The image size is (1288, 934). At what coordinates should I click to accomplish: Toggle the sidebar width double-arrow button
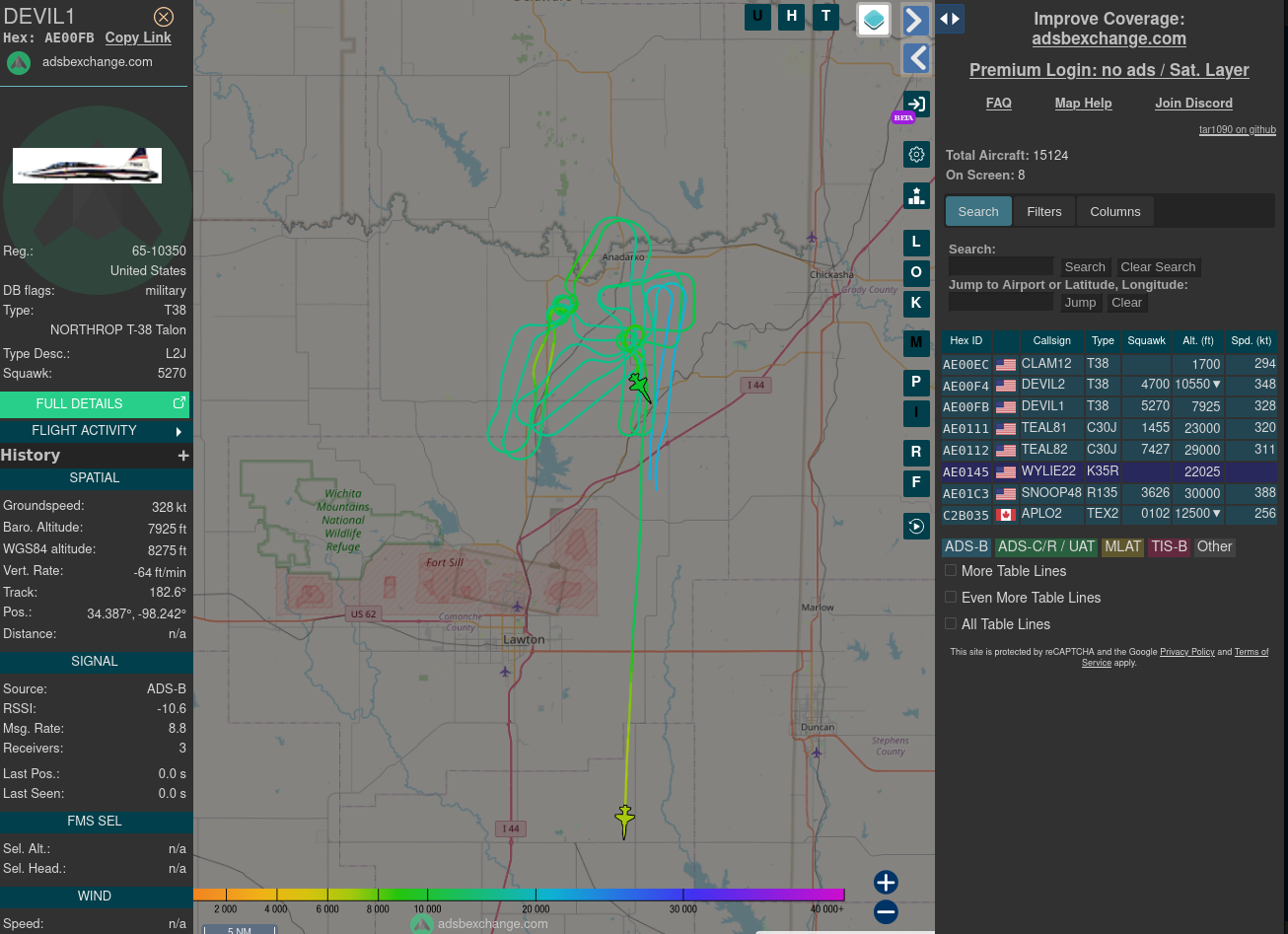[x=950, y=19]
